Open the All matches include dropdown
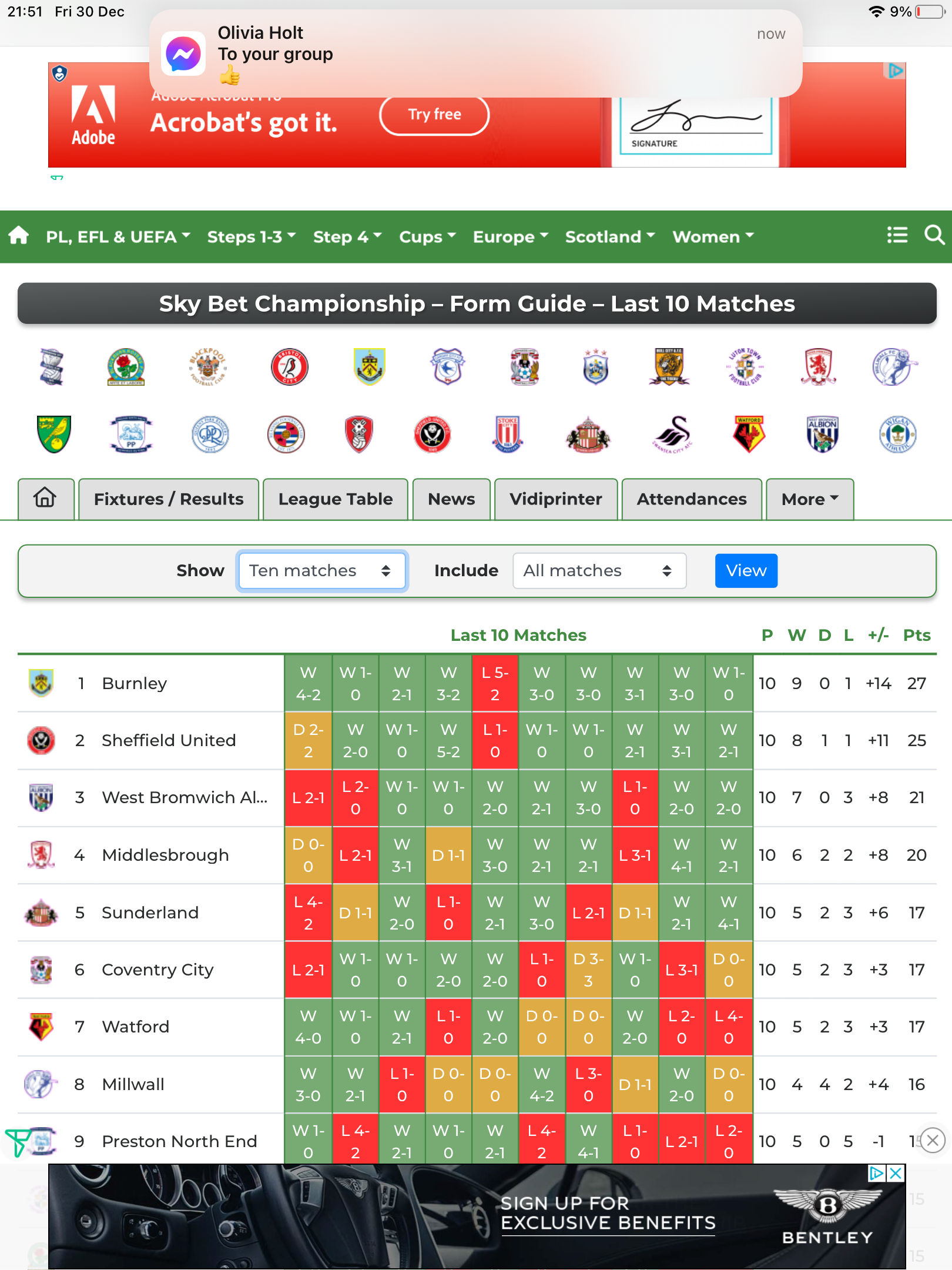Screen dimensions: 952x1270 click(x=598, y=570)
